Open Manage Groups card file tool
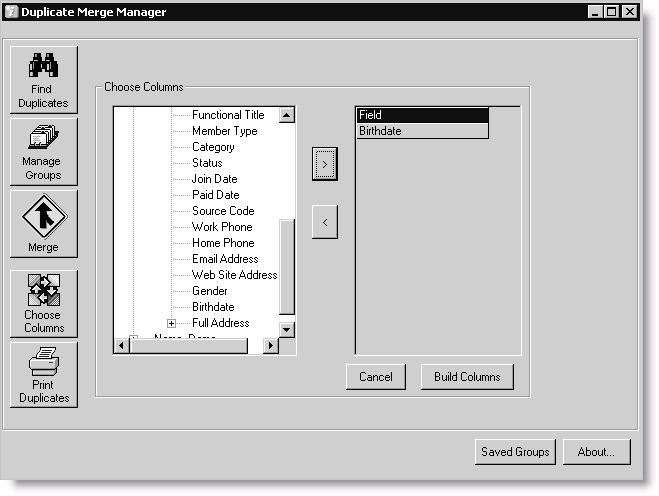Image resolution: width=659 pixels, height=496 pixels. (44, 152)
